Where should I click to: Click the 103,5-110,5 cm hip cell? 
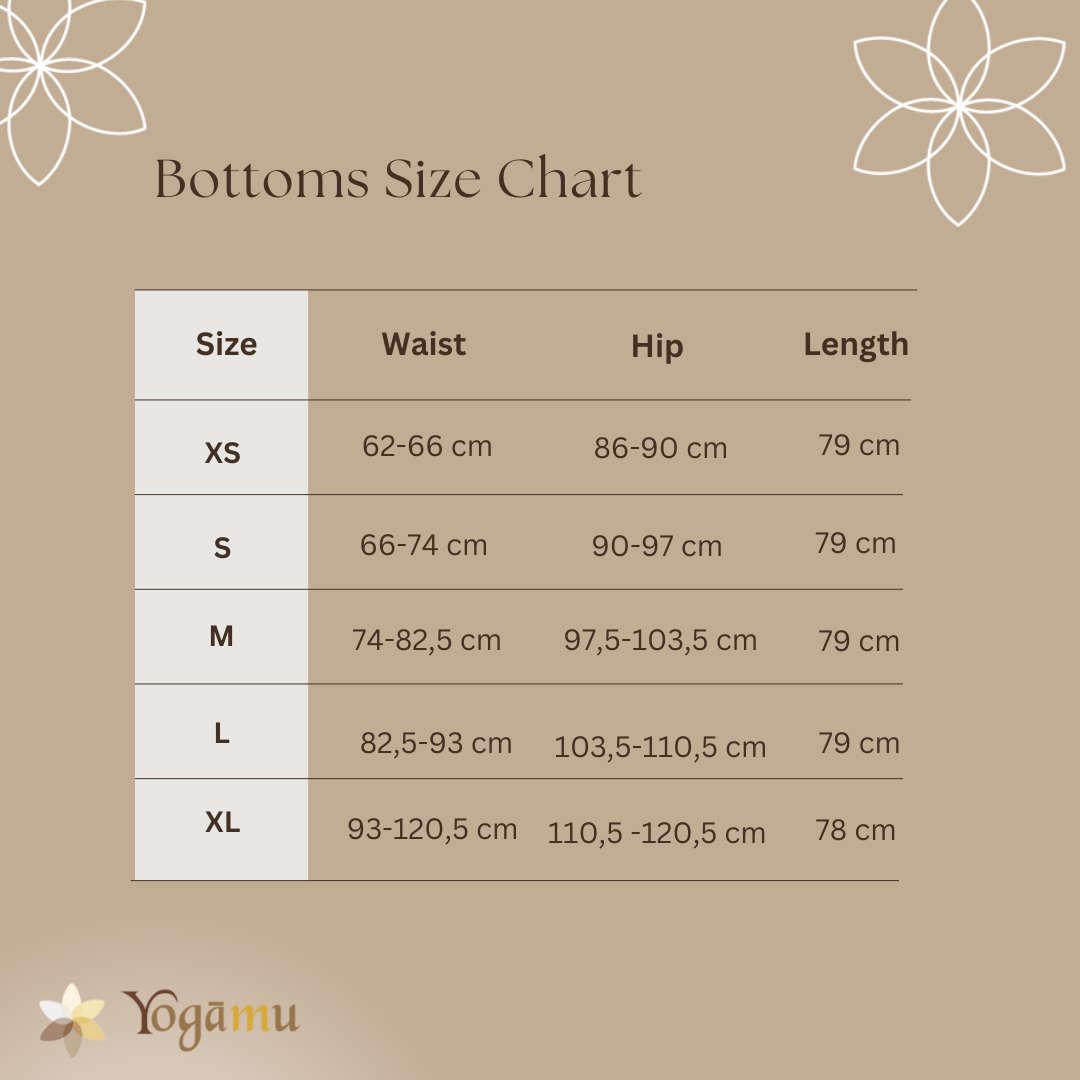tap(660, 747)
